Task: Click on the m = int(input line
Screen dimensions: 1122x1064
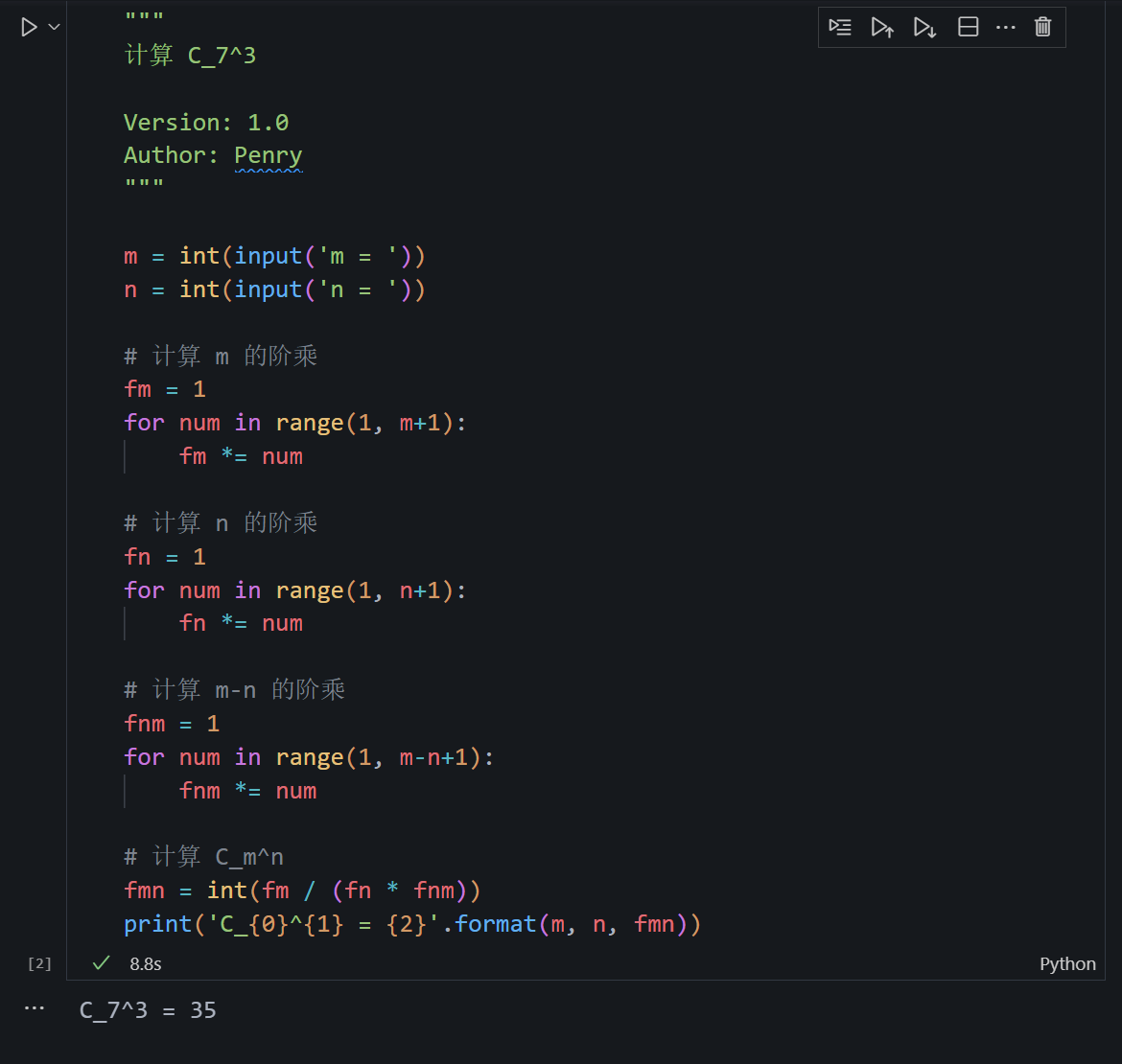Action: pos(274,256)
